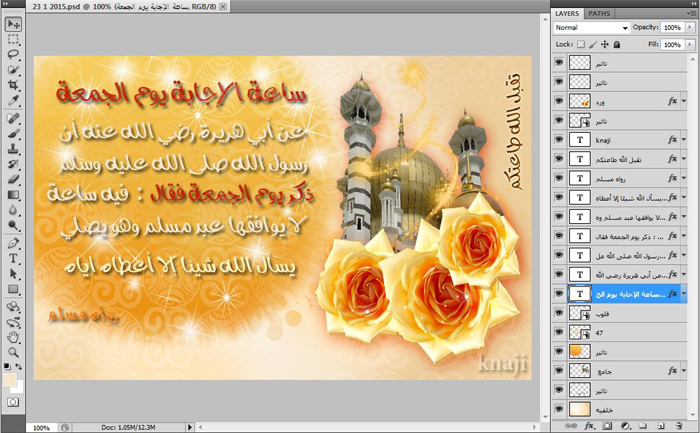Click the zoom percentage field in status bar
The height and width of the screenshot is (433, 700).
click(x=40, y=427)
